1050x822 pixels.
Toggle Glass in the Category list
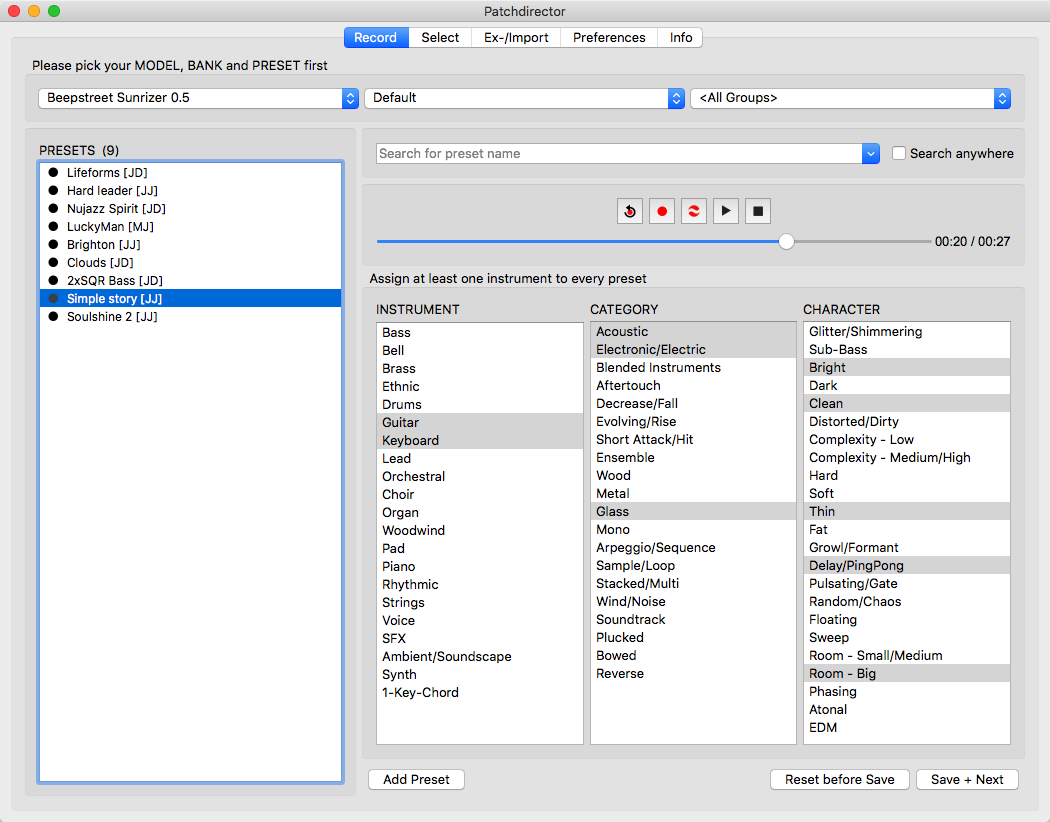(x=693, y=511)
